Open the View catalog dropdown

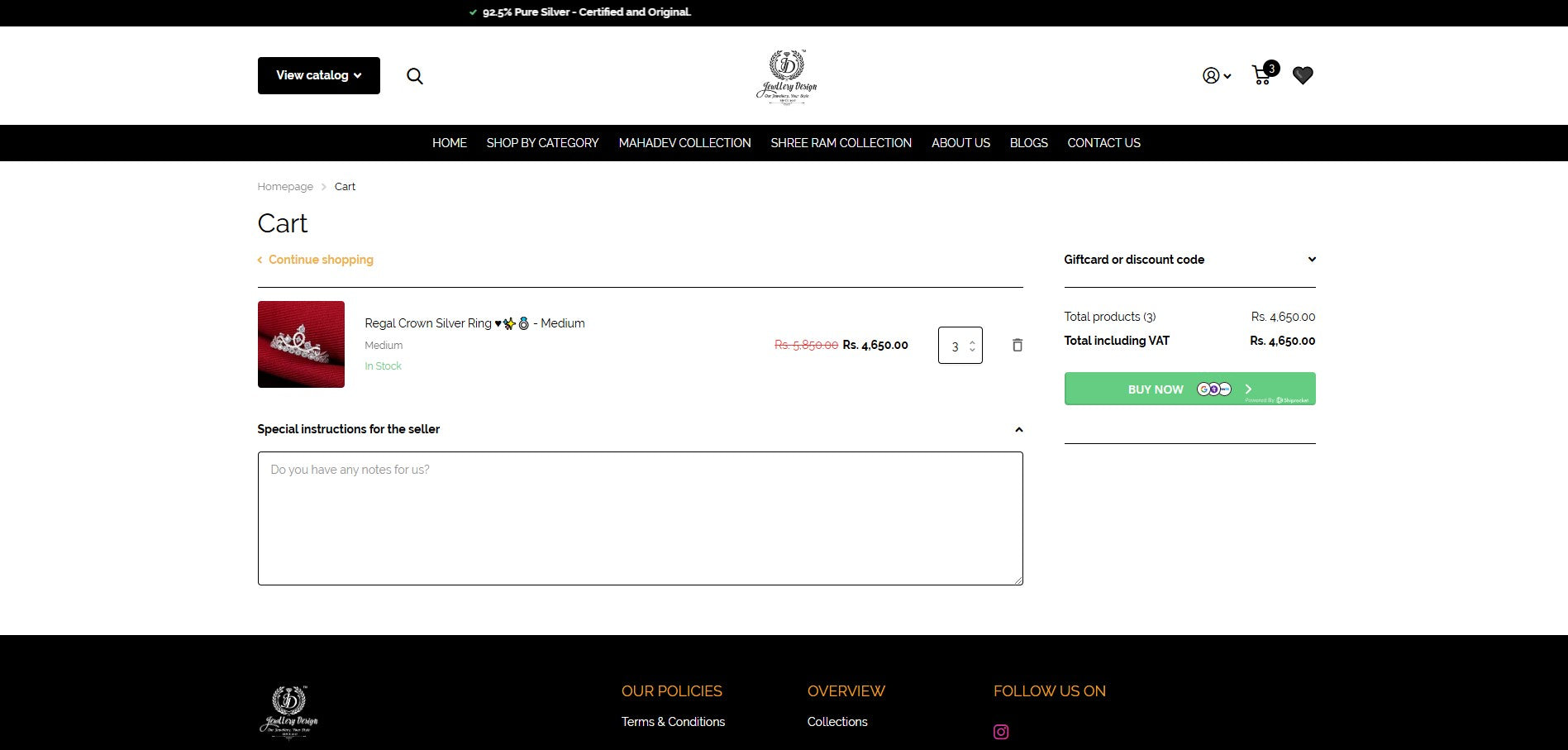[318, 75]
